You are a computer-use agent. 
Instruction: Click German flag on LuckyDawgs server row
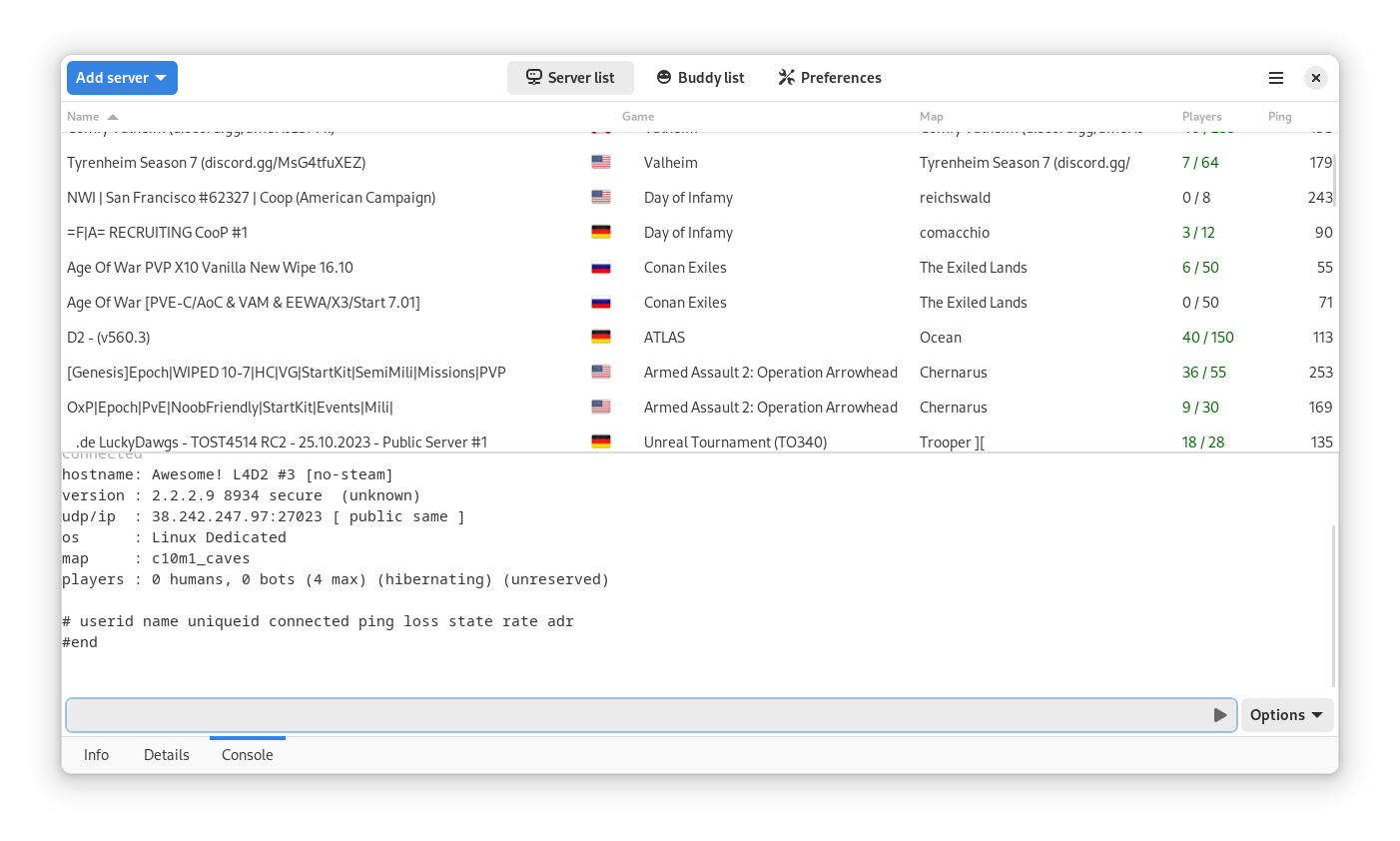(x=601, y=441)
